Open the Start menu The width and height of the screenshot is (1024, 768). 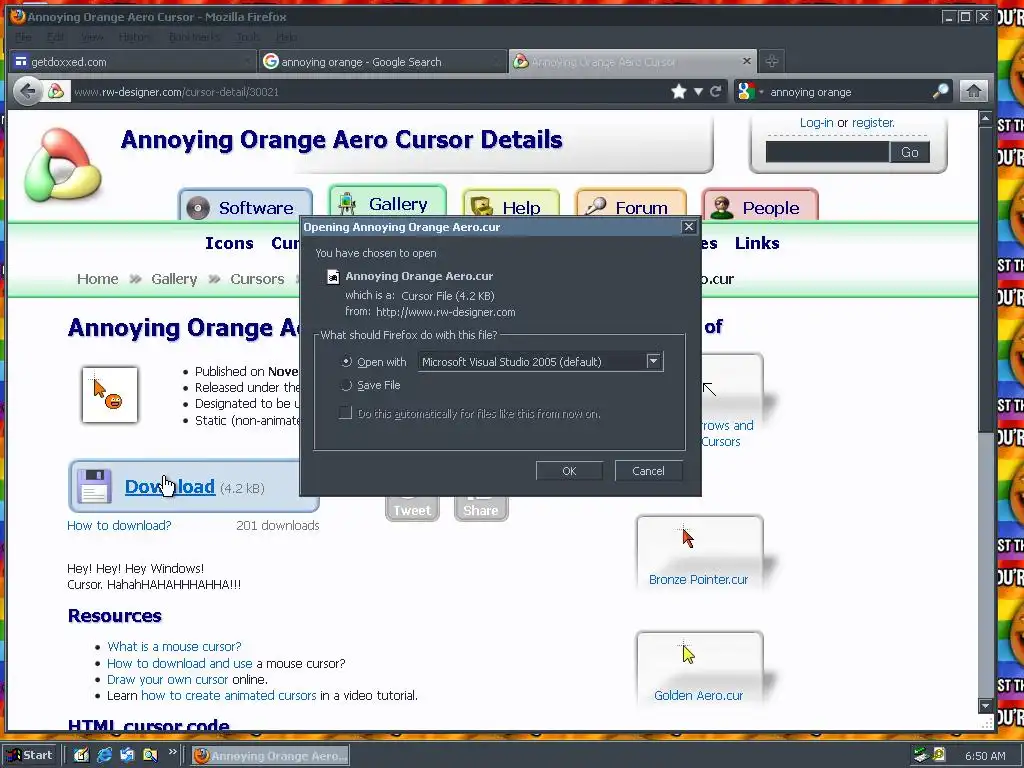(x=30, y=755)
